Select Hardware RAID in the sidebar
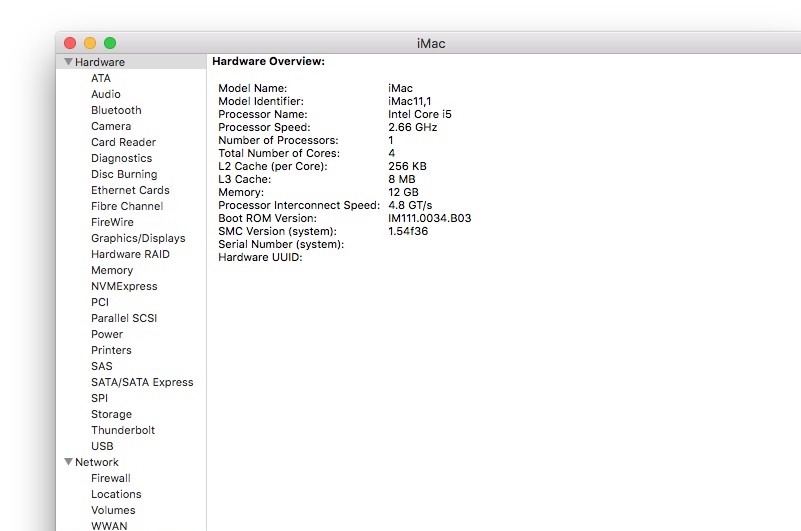801x531 pixels. click(x=130, y=254)
